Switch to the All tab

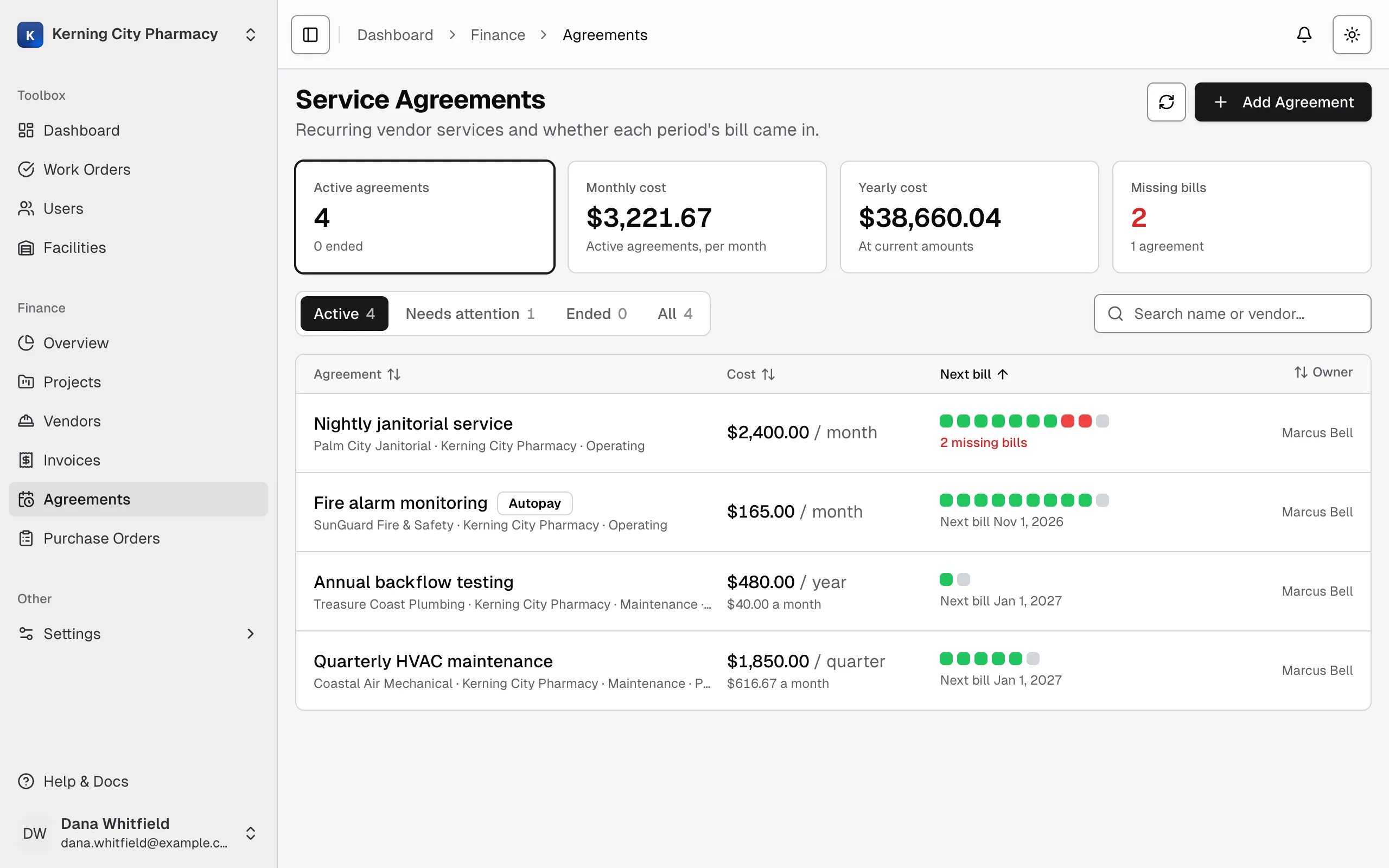click(675, 314)
